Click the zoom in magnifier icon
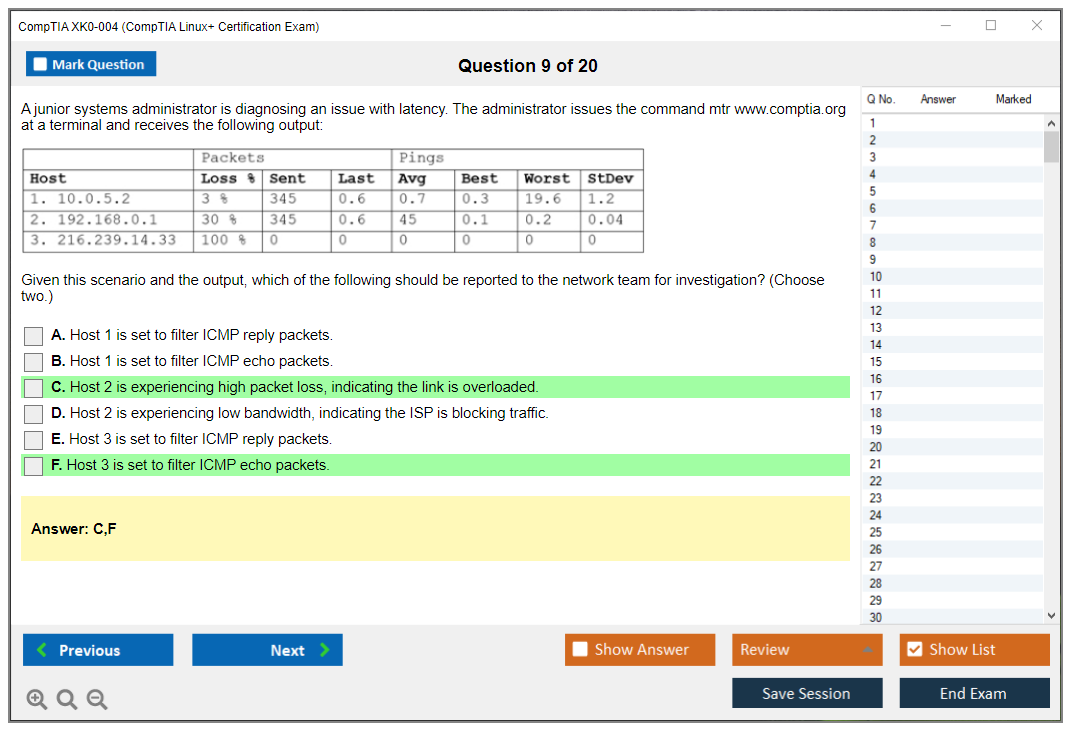 coord(37,699)
